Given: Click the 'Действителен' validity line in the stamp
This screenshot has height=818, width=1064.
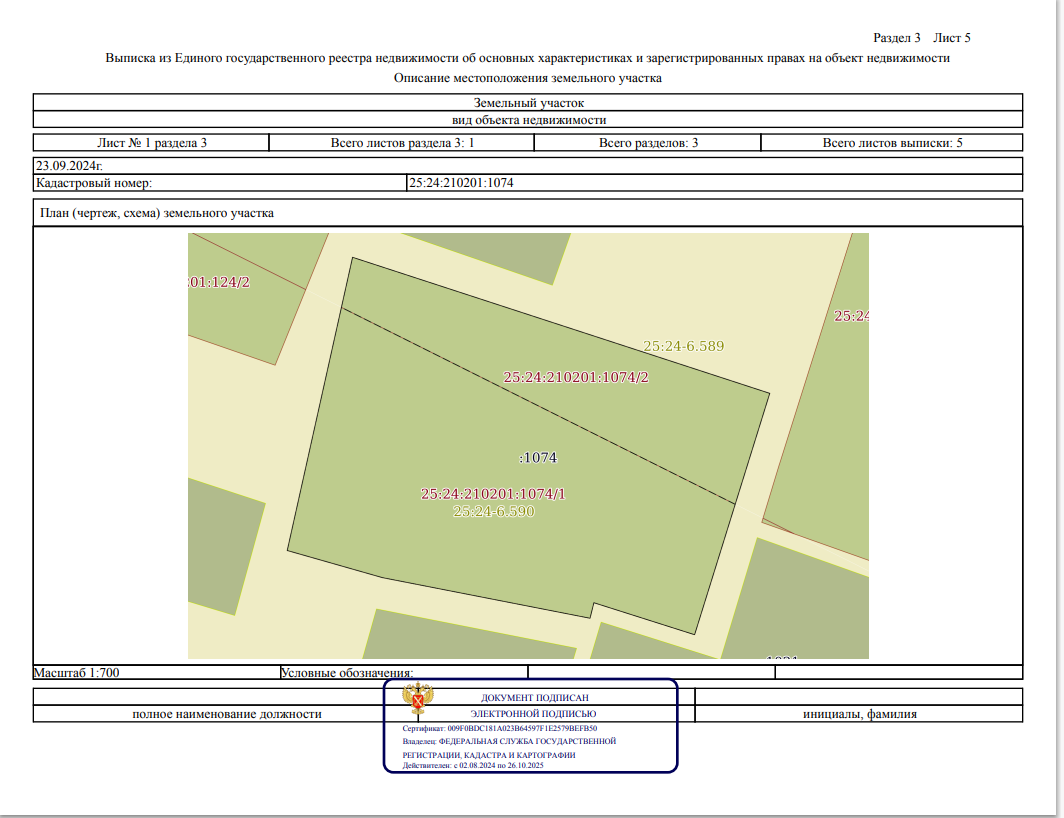Looking at the screenshot, I should [472, 765].
